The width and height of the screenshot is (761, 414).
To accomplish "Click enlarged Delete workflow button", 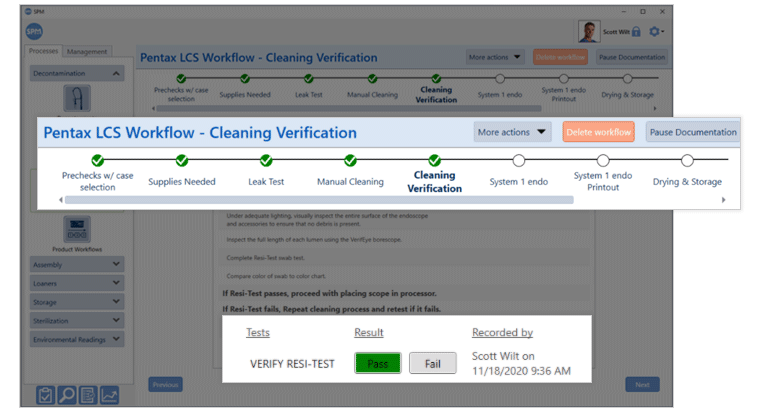I will click(x=598, y=132).
